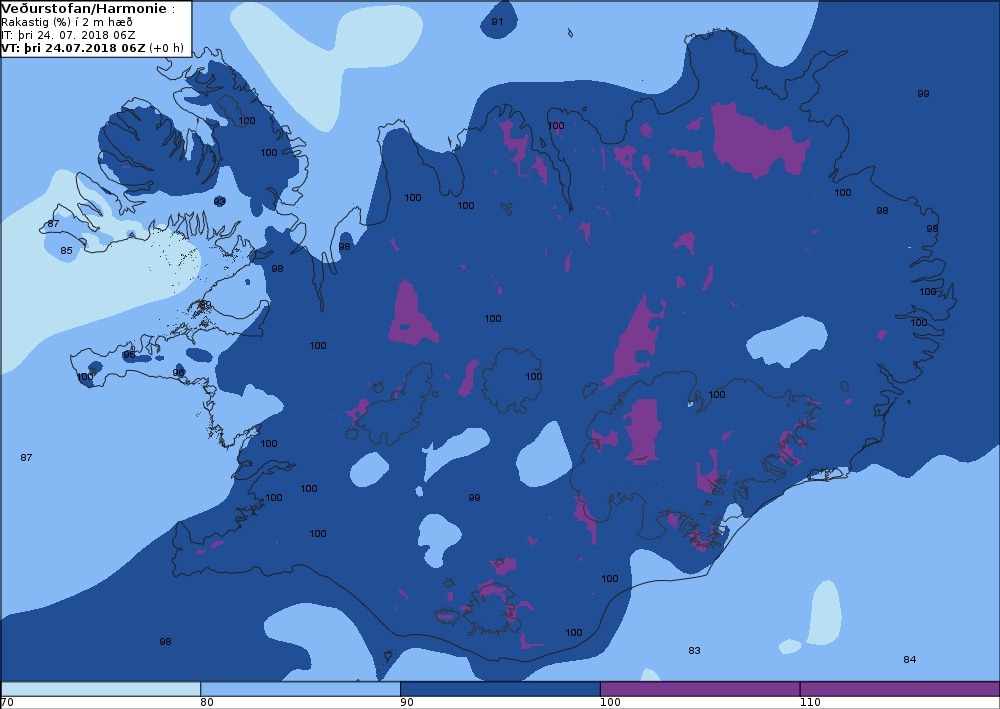
Task: Click the legend tick label '70'
Action: coord(7,703)
